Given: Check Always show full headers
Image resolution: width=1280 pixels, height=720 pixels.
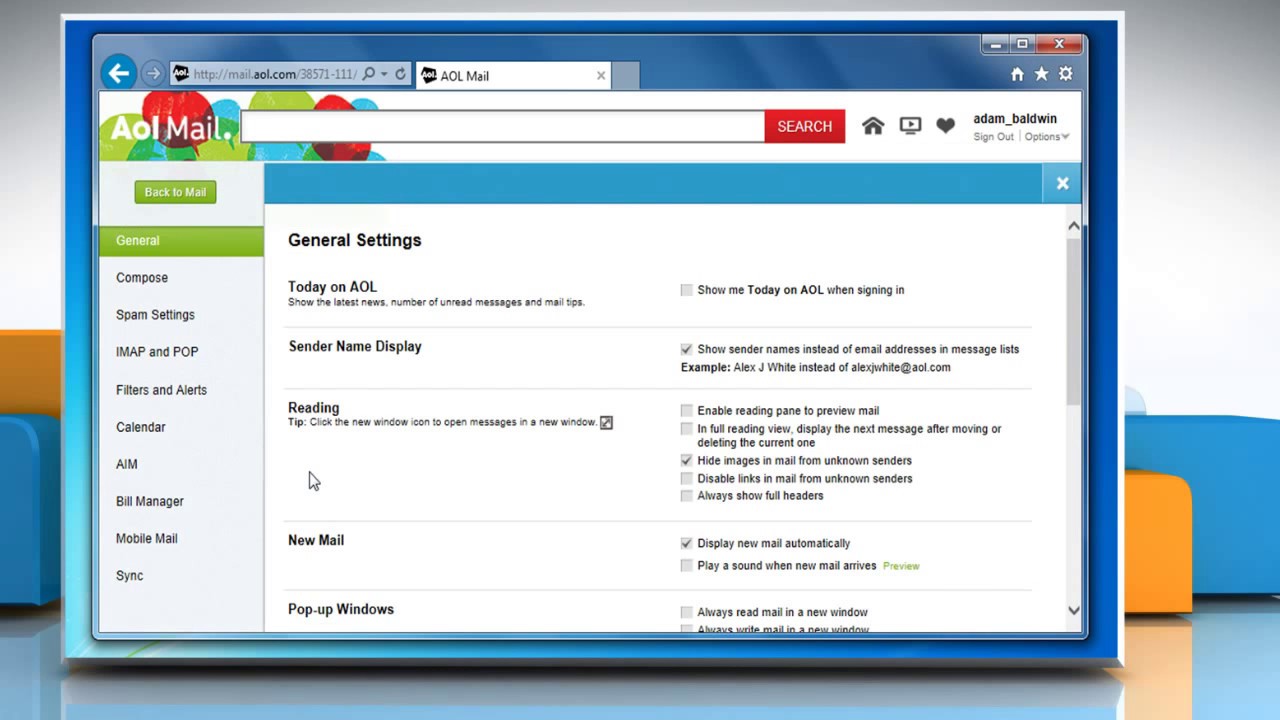Looking at the screenshot, I should pos(686,496).
